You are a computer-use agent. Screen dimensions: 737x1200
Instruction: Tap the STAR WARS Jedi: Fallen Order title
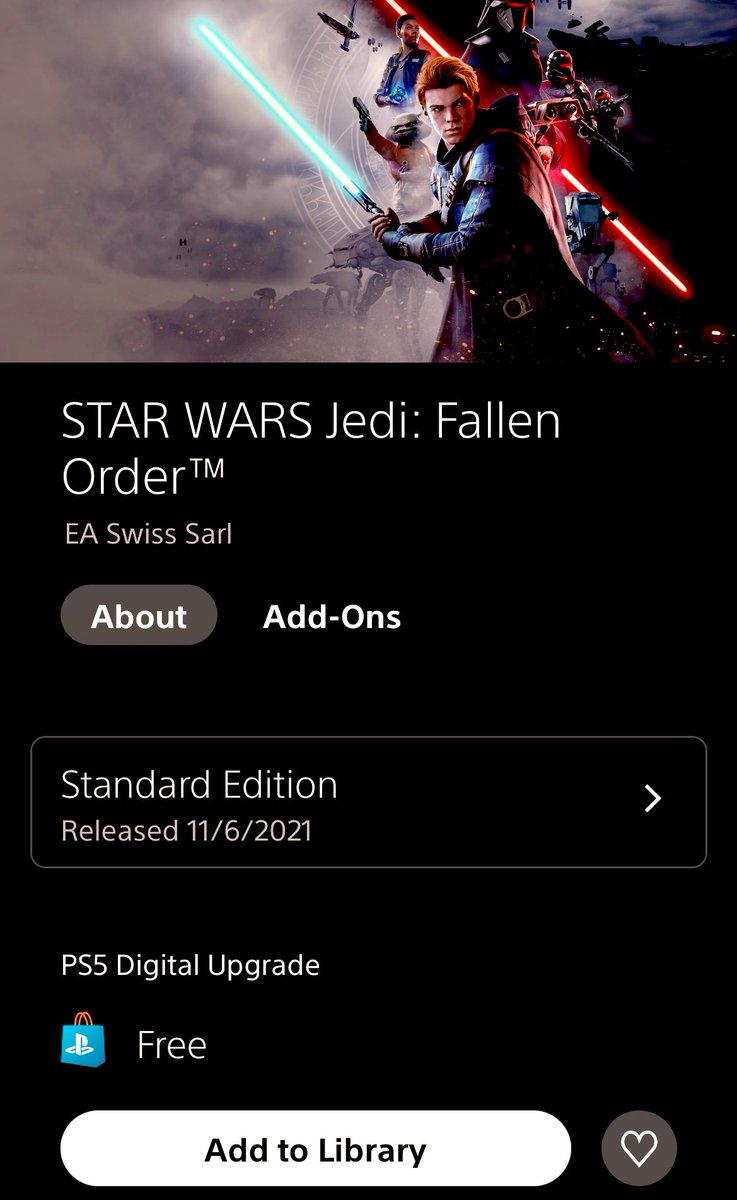click(x=311, y=449)
